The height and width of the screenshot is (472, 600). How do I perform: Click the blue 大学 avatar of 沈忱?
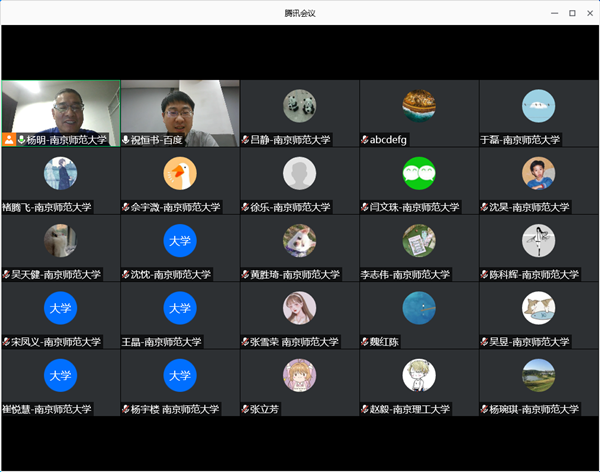pyautogui.click(x=180, y=241)
